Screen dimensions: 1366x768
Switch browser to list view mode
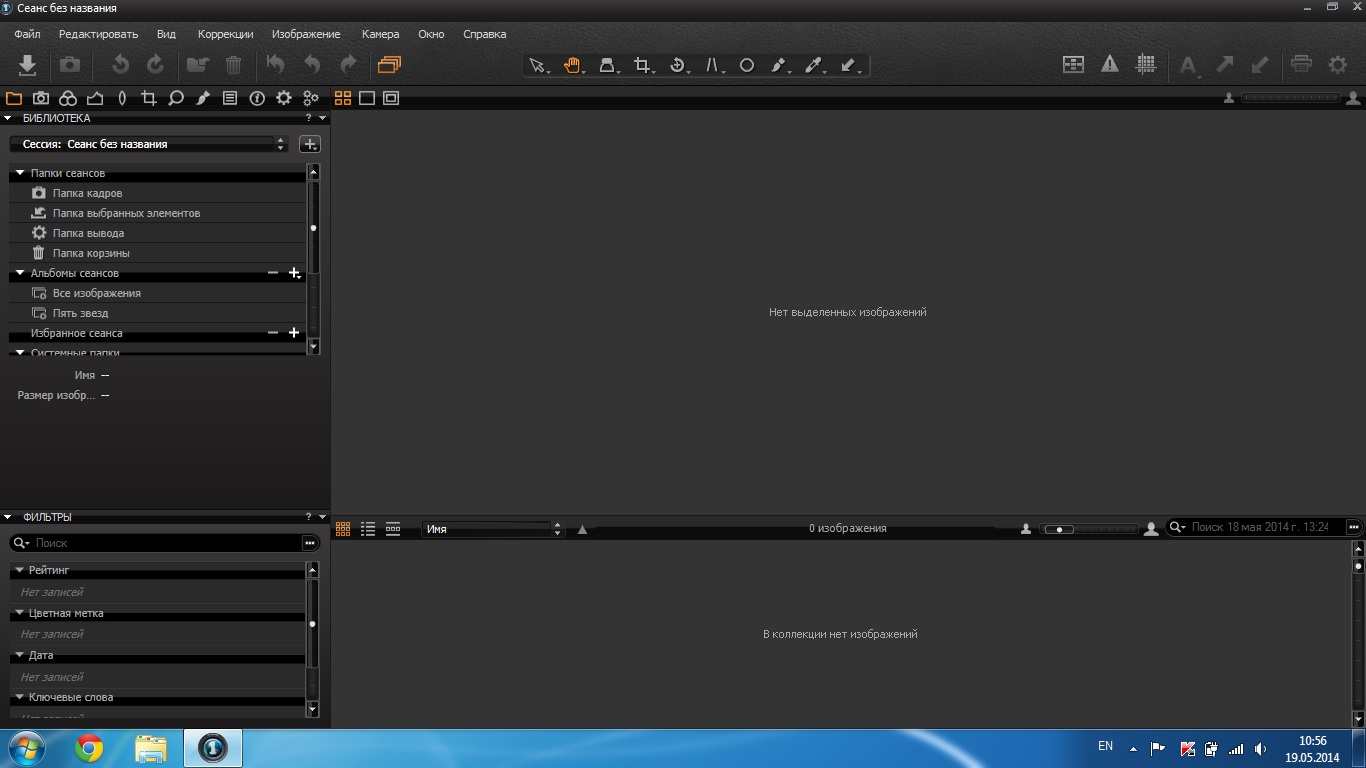[368, 529]
